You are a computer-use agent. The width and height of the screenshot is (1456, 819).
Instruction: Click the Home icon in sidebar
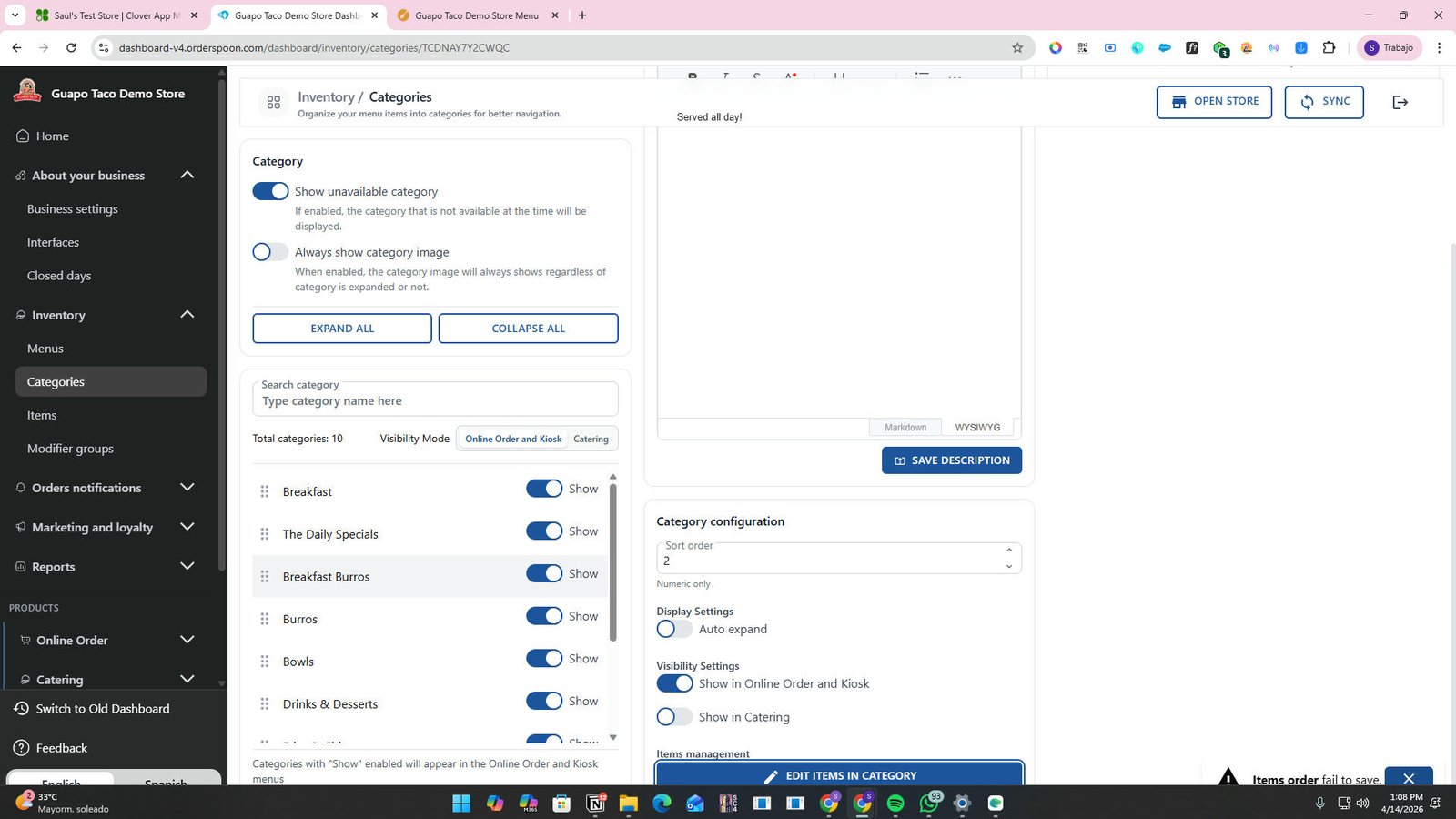23,136
